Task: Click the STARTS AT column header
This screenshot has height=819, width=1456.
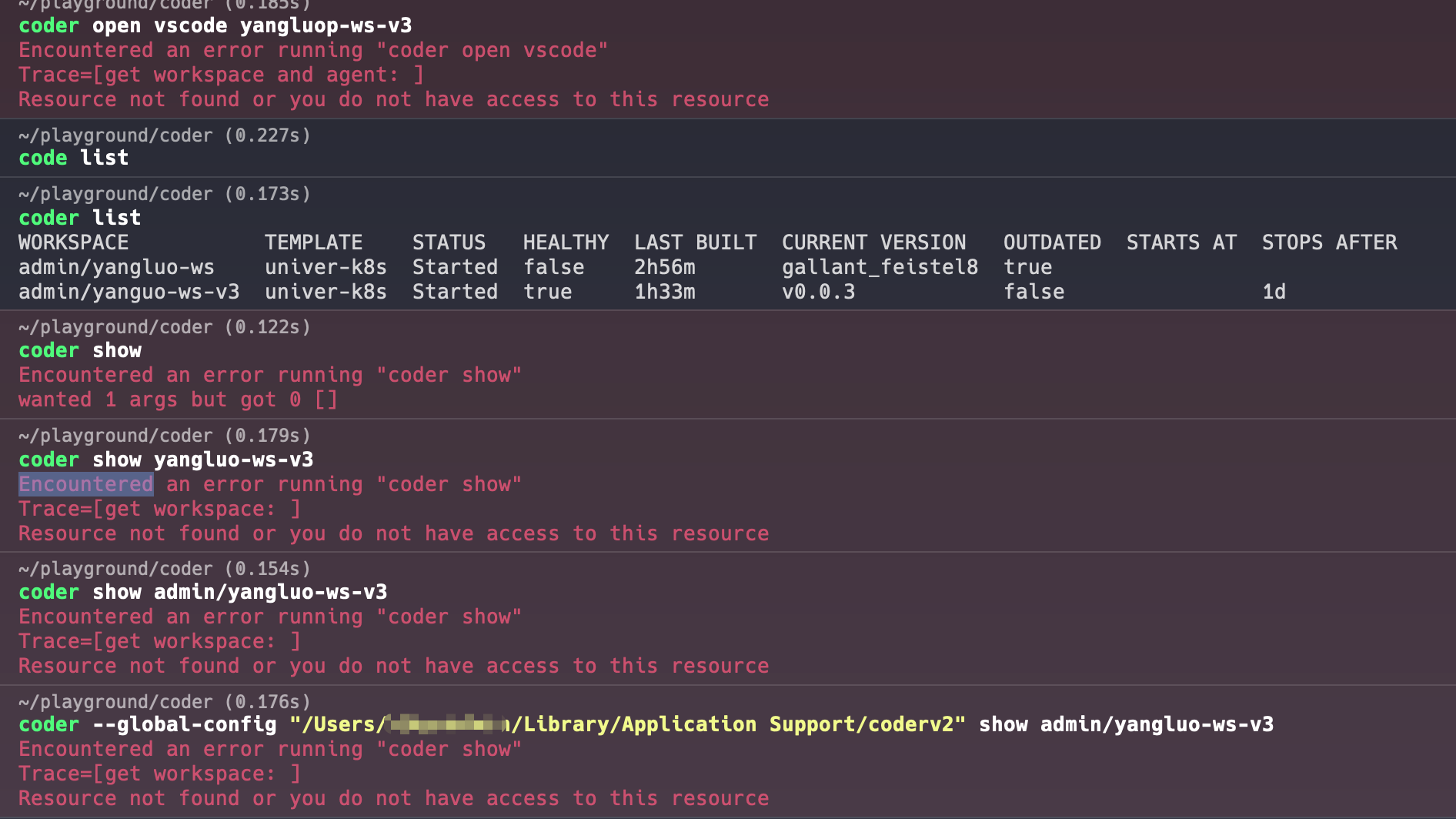Action: (1181, 242)
